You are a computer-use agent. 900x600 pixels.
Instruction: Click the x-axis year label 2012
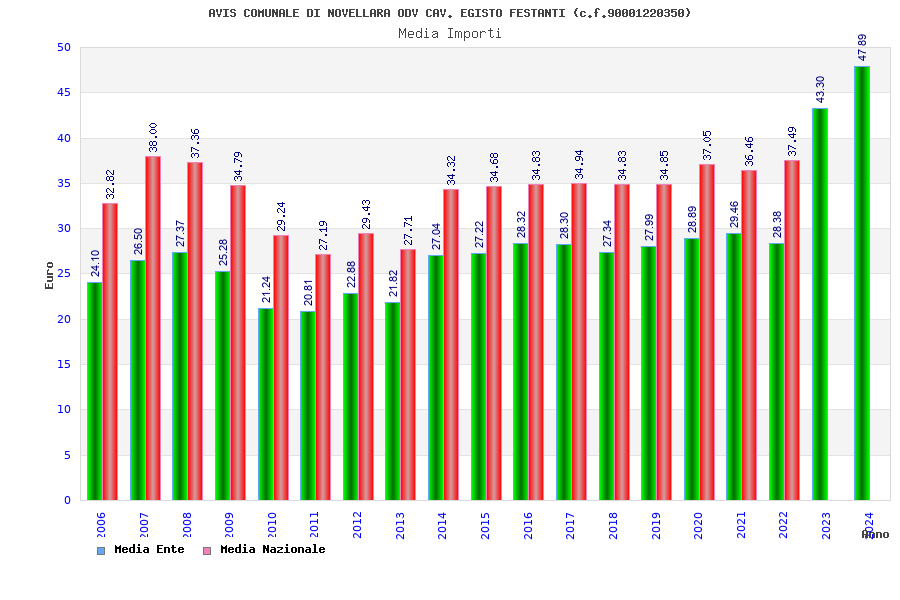[357, 525]
